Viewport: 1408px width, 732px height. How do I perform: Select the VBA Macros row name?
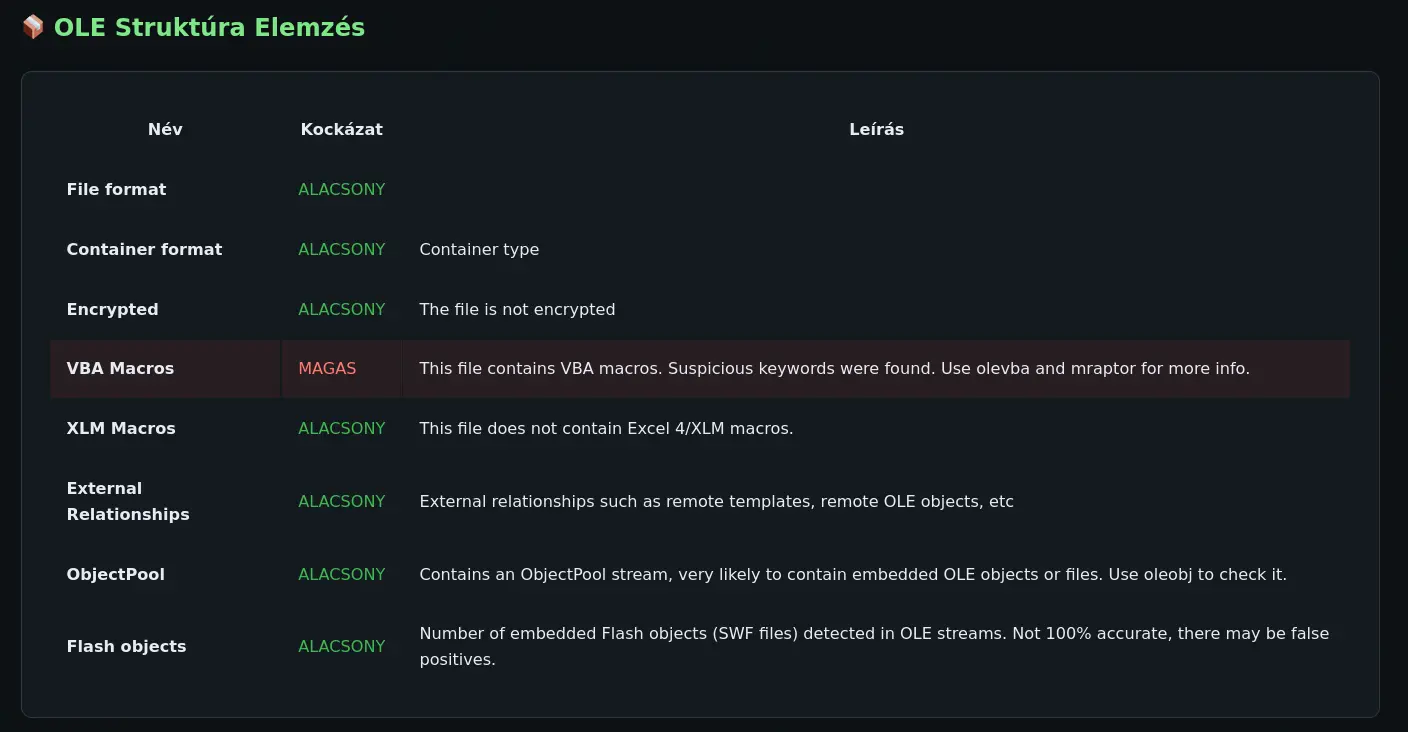120,368
